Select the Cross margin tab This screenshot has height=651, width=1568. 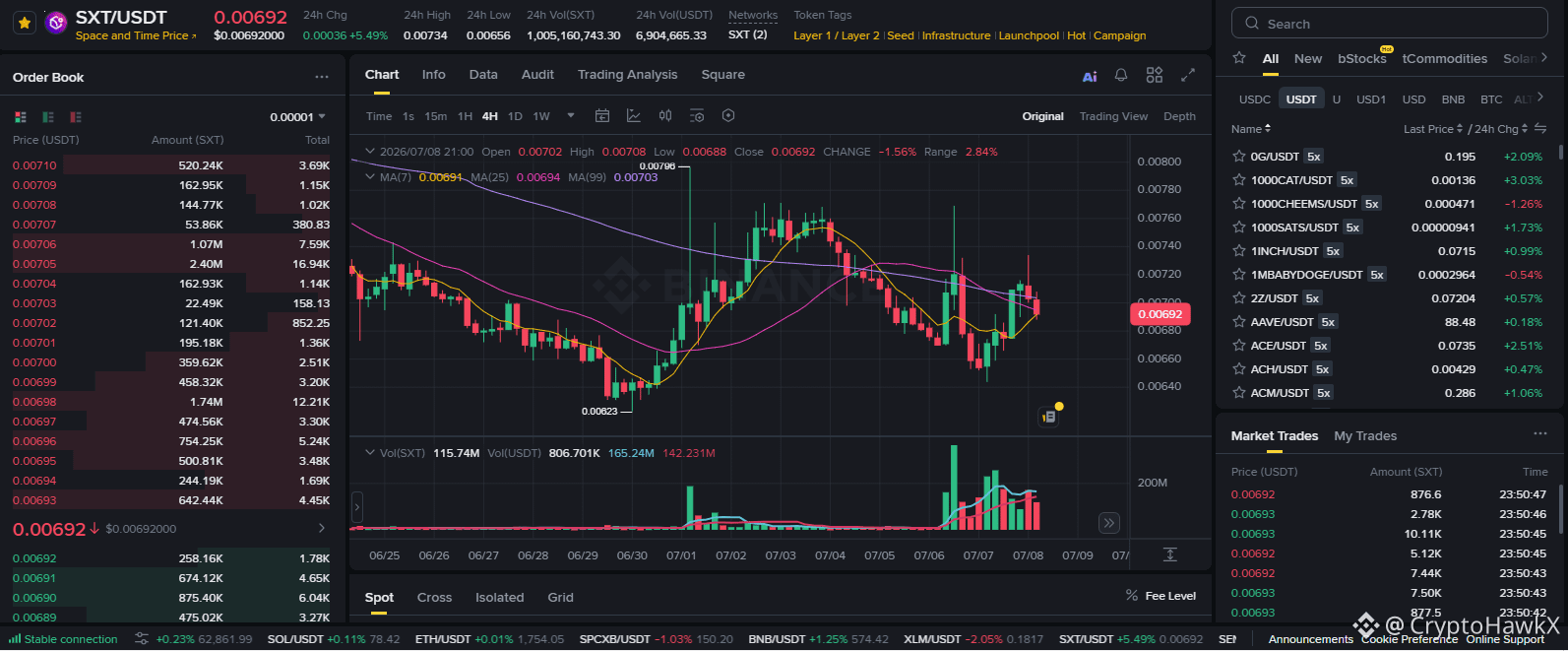tap(434, 597)
